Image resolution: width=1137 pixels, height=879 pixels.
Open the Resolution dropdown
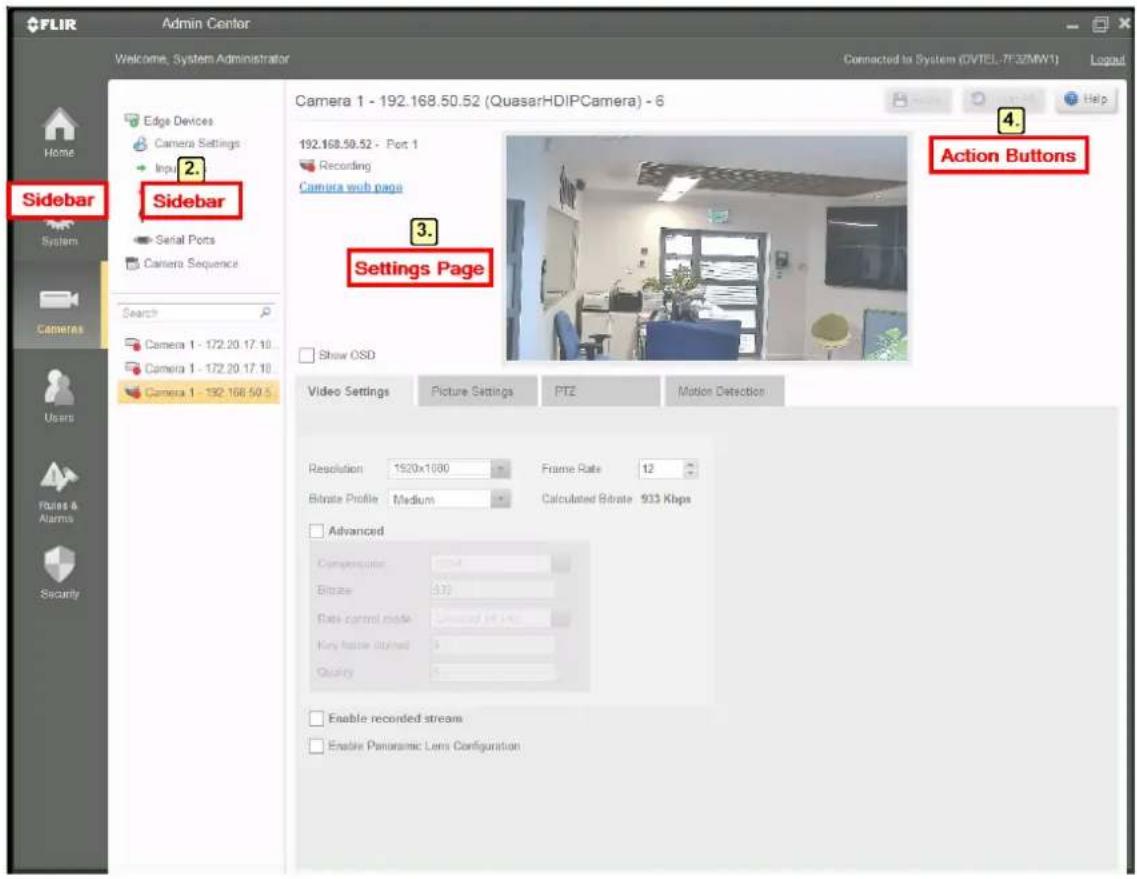[x=450, y=469]
